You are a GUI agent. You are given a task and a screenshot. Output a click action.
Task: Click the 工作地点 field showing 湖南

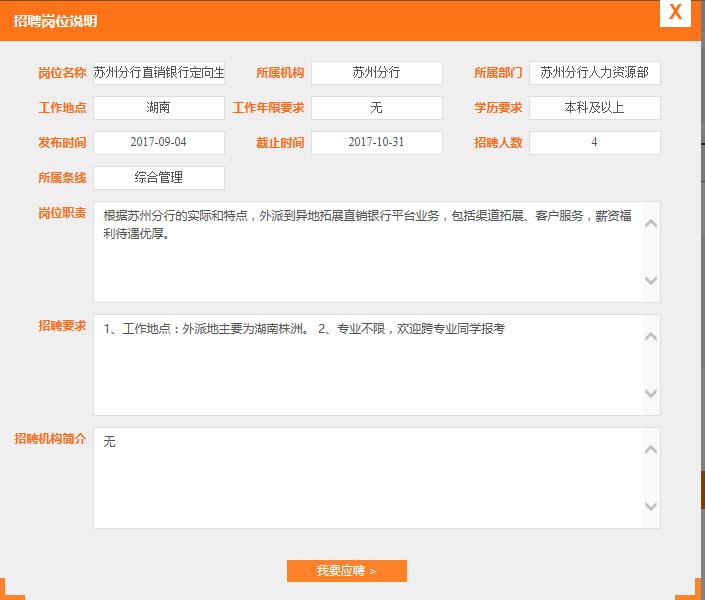tap(159, 108)
